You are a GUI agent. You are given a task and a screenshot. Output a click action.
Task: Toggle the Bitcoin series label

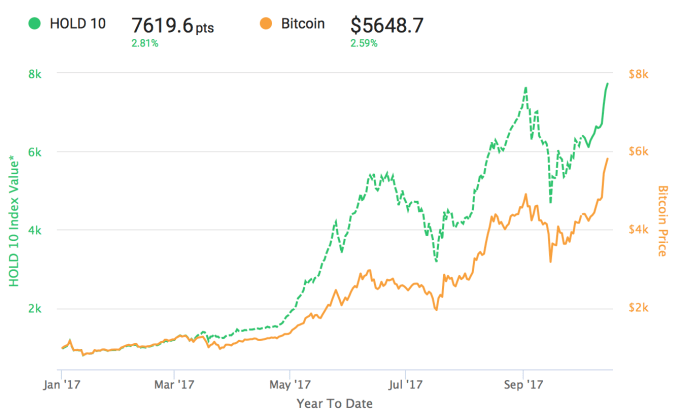click(301, 22)
